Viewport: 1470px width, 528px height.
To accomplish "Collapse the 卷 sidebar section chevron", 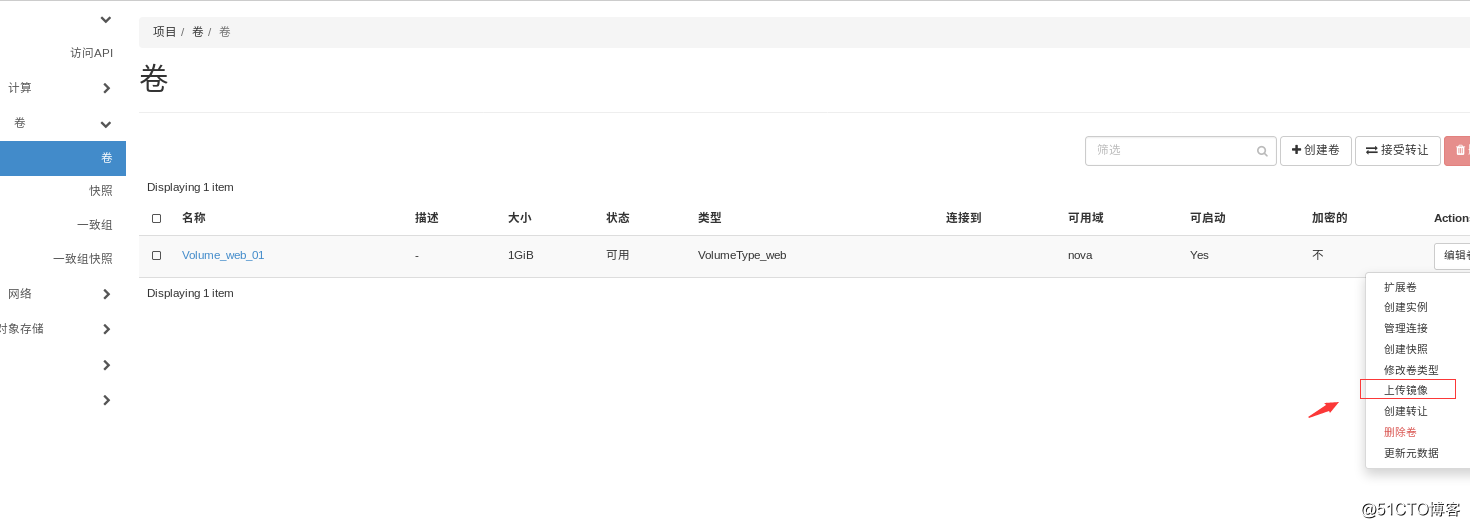I will tap(106, 124).
